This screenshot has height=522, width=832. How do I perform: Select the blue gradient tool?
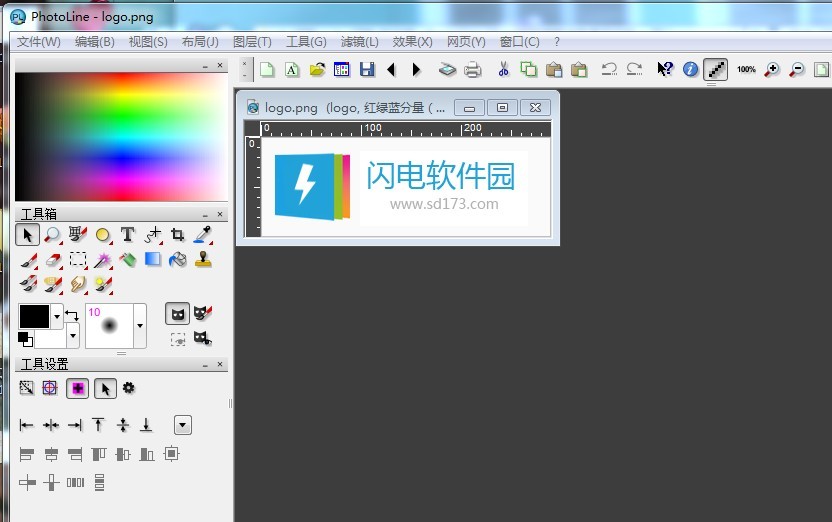tap(153, 259)
